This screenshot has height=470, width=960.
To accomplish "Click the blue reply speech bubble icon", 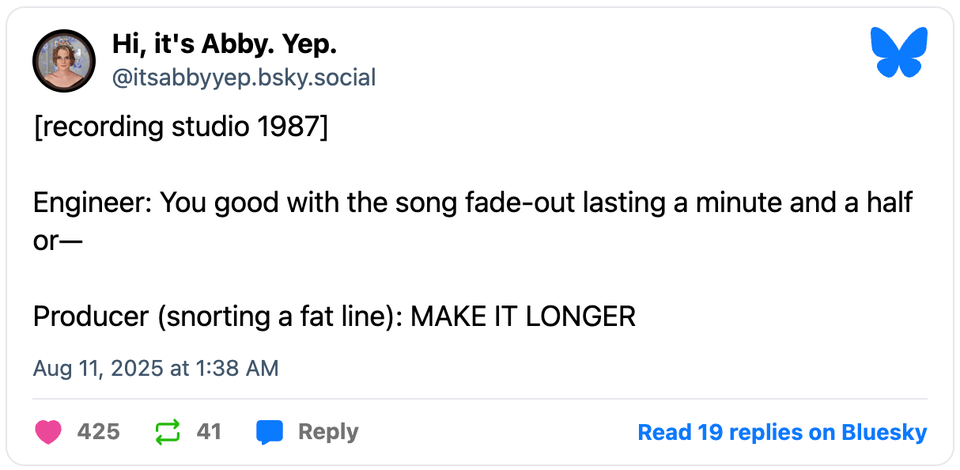I will click(270, 432).
